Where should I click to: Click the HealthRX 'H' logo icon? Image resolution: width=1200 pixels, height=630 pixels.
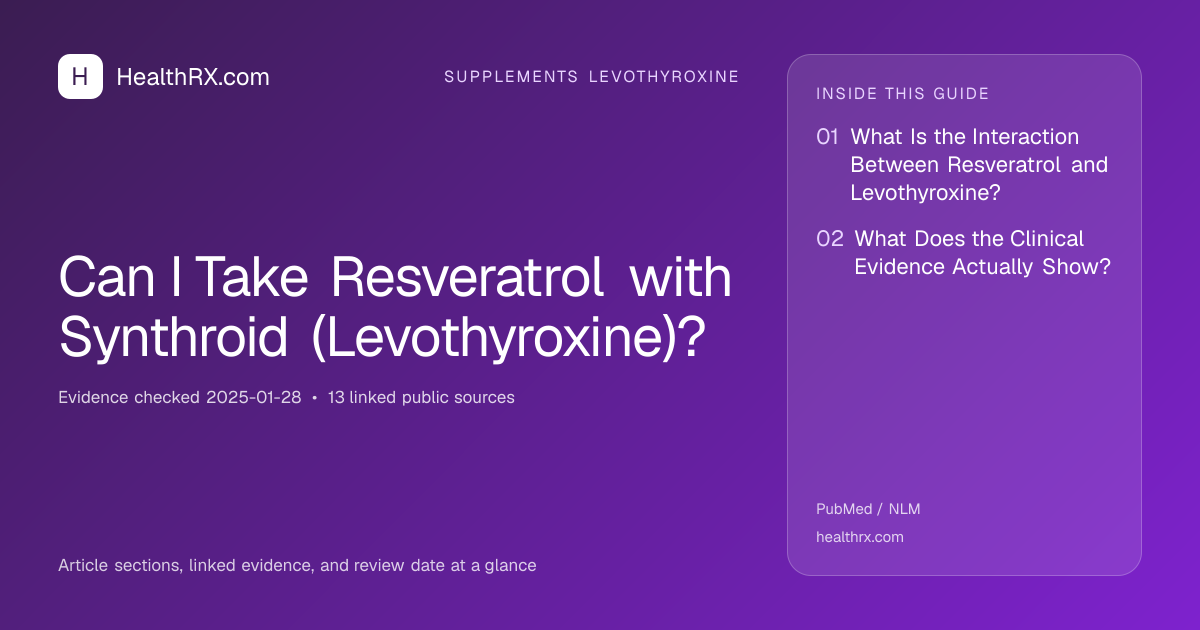point(80,76)
